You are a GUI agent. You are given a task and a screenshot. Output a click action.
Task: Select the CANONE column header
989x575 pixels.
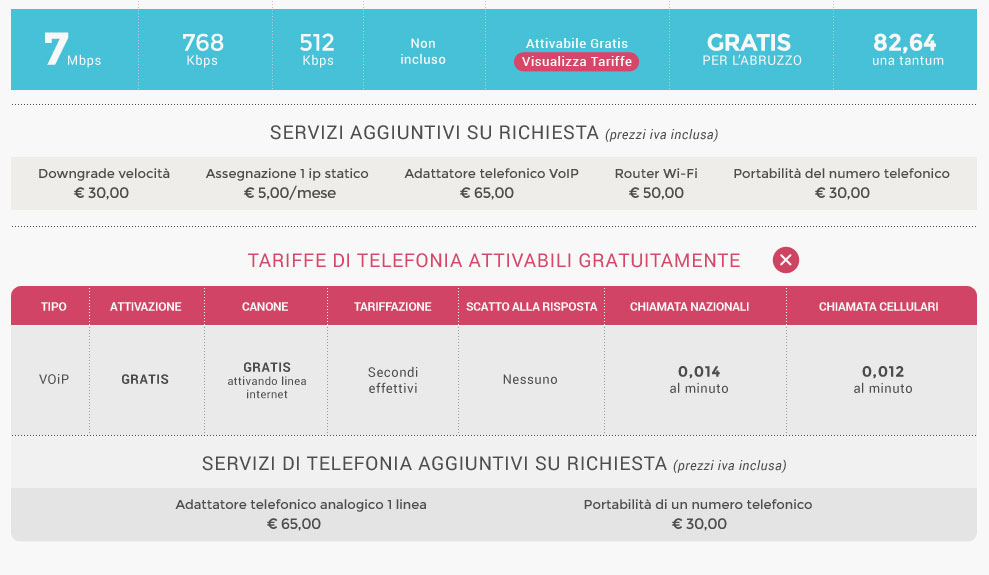pos(265,306)
